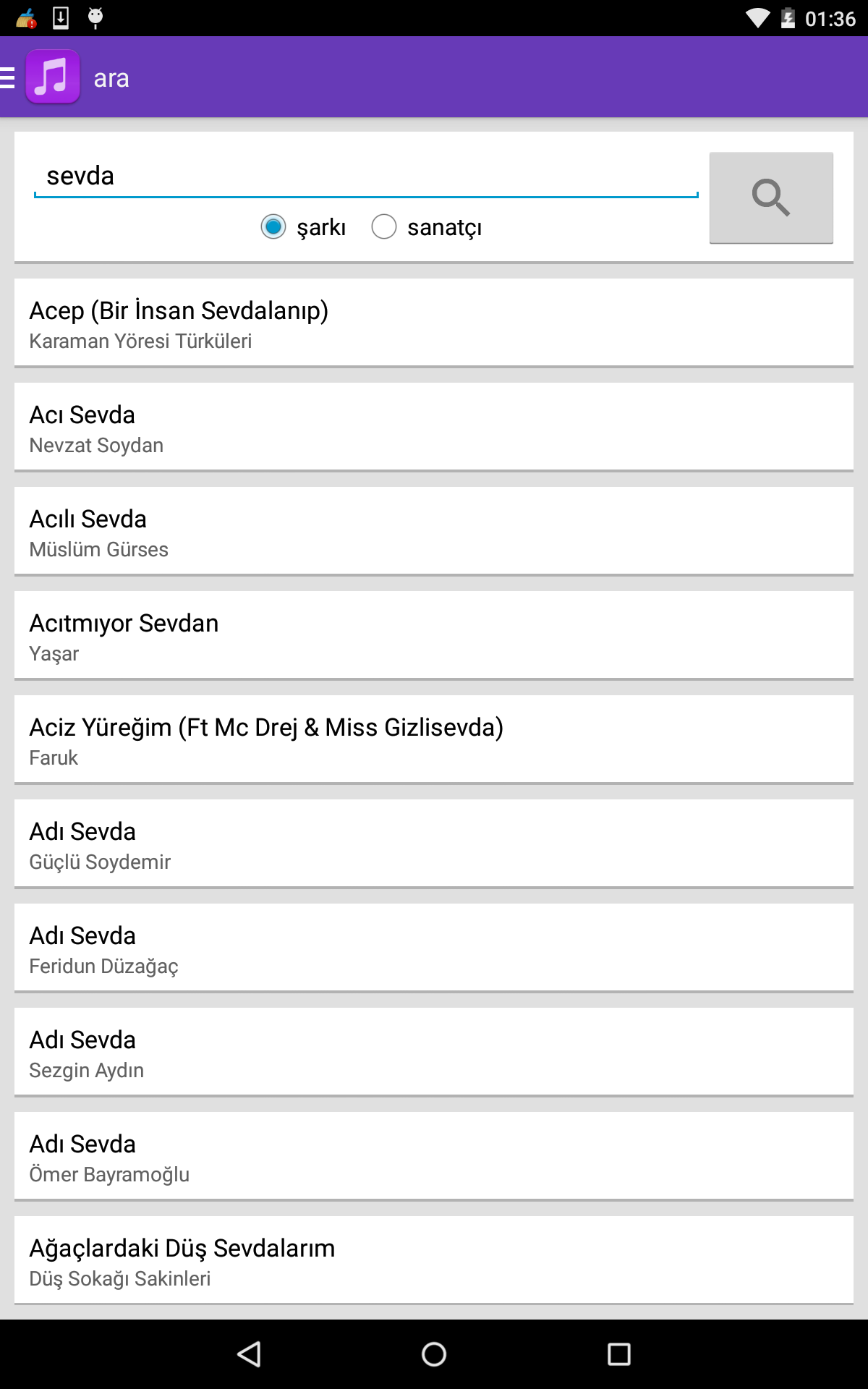Image resolution: width=868 pixels, height=1389 pixels.
Task: Select the sanatçı radio button
Action: [384, 226]
